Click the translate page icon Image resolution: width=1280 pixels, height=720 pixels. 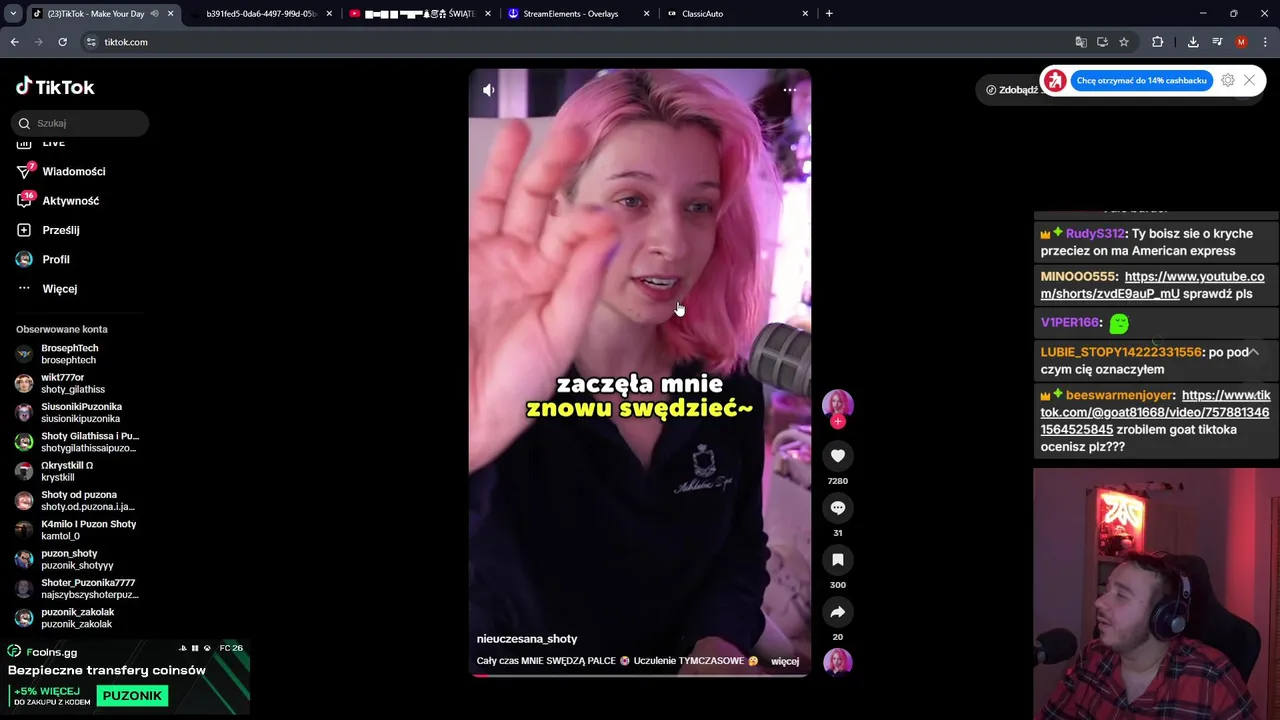coord(1081,42)
